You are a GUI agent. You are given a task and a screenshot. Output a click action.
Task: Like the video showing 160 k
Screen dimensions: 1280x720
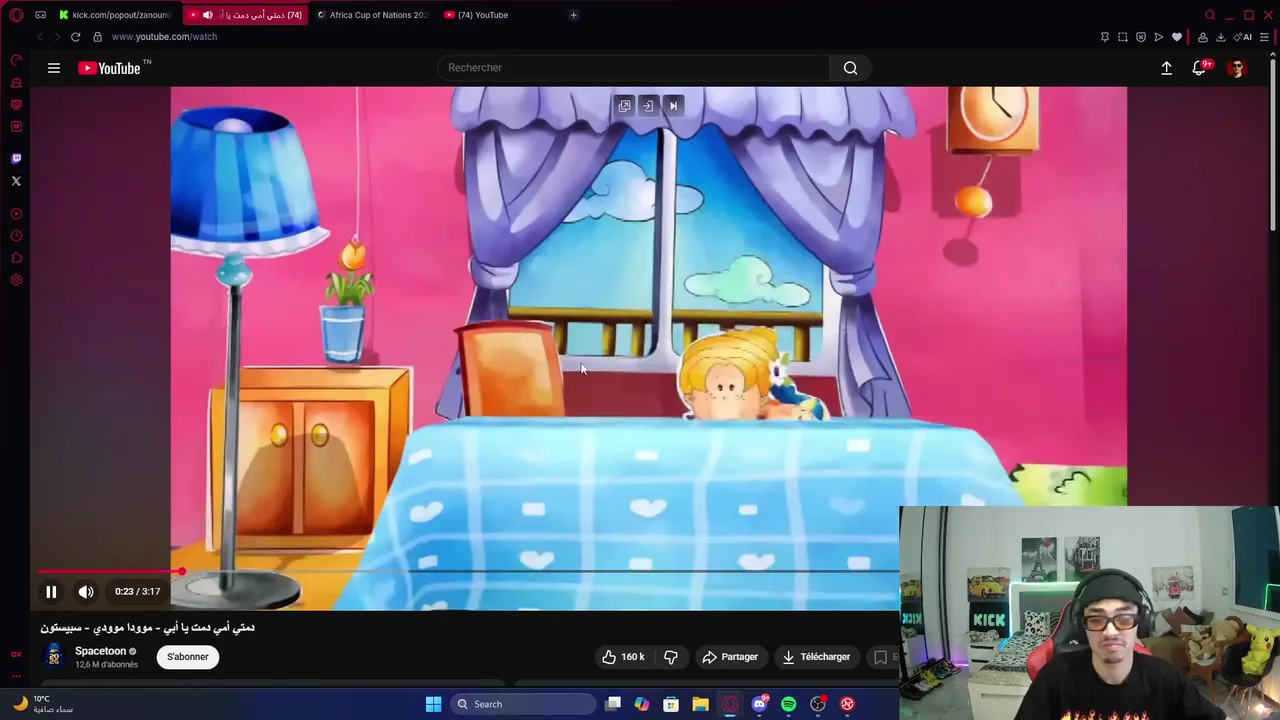click(x=623, y=657)
